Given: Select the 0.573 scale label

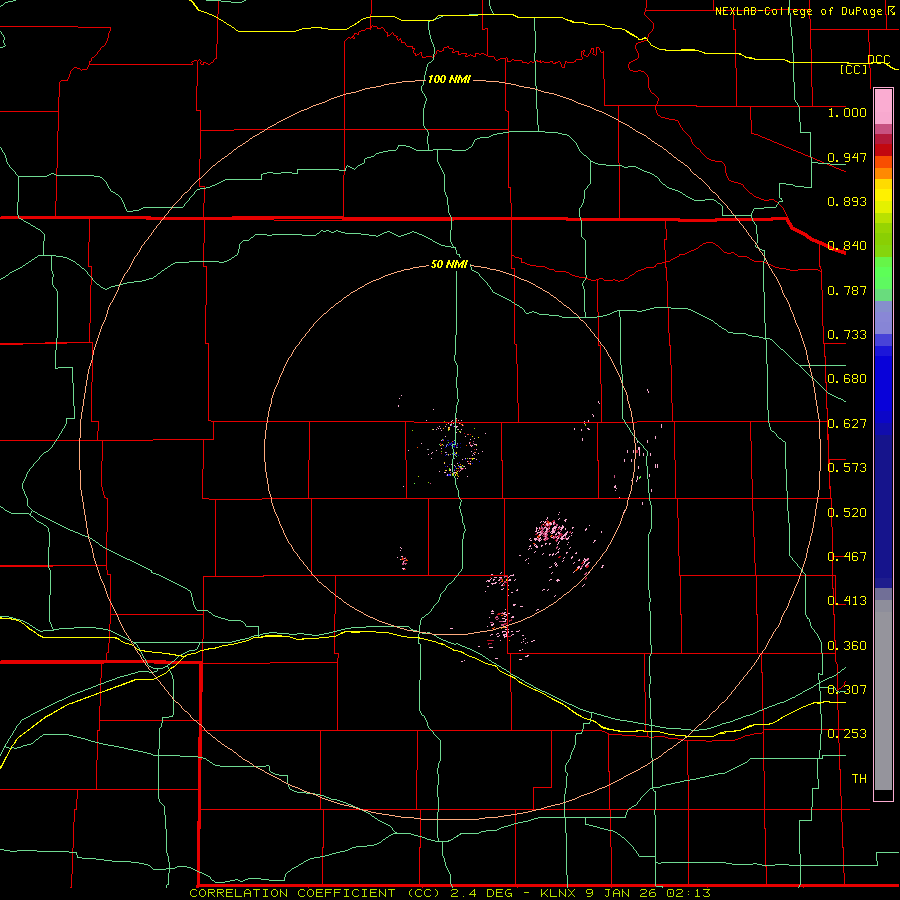Looking at the screenshot, I should [847, 468].
